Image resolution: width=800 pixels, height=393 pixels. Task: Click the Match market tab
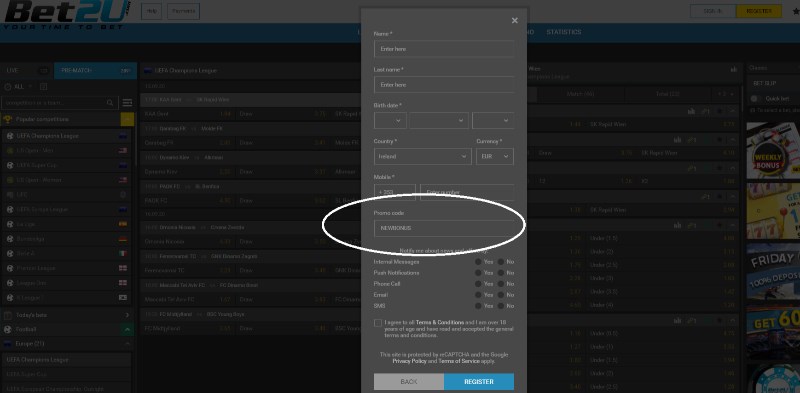click(x=581, y=94)
